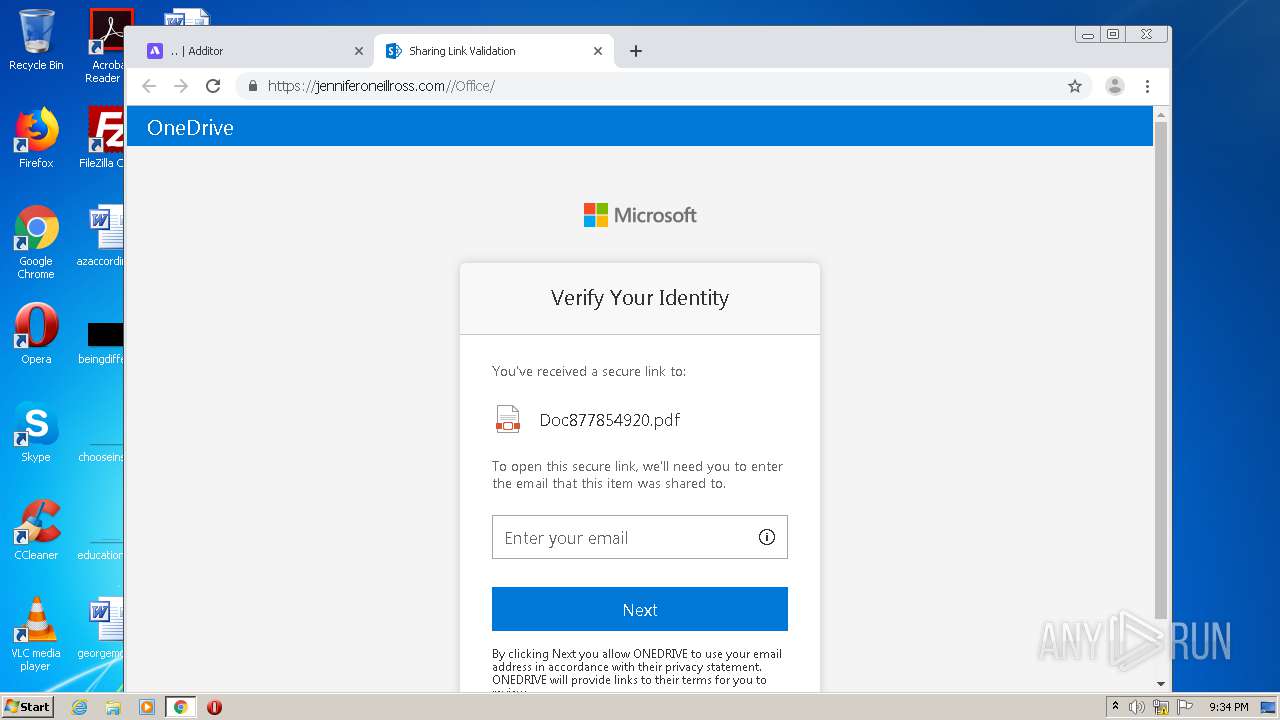Click the Microsoft logo

640,215
